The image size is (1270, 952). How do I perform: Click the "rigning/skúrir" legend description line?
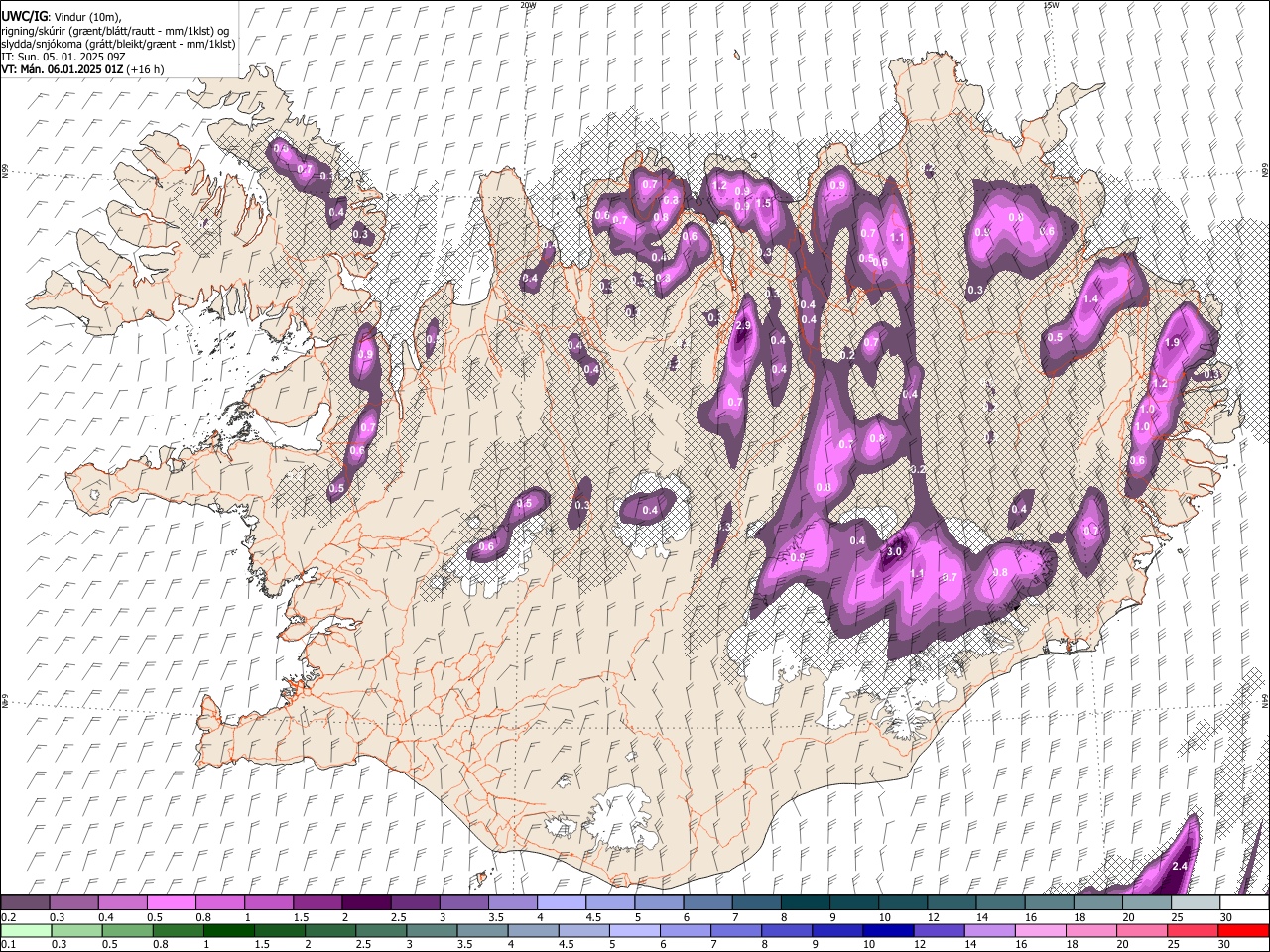(114, 31)
